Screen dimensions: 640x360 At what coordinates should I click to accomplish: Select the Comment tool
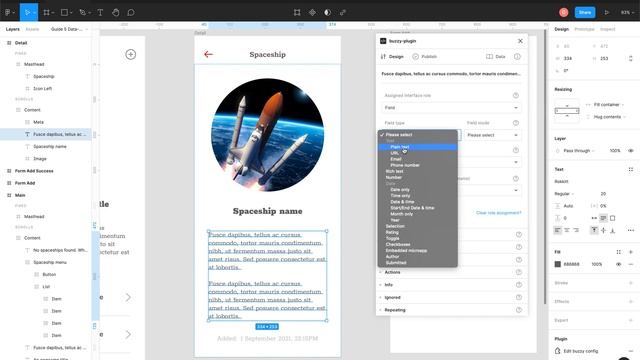pos(131,13)
